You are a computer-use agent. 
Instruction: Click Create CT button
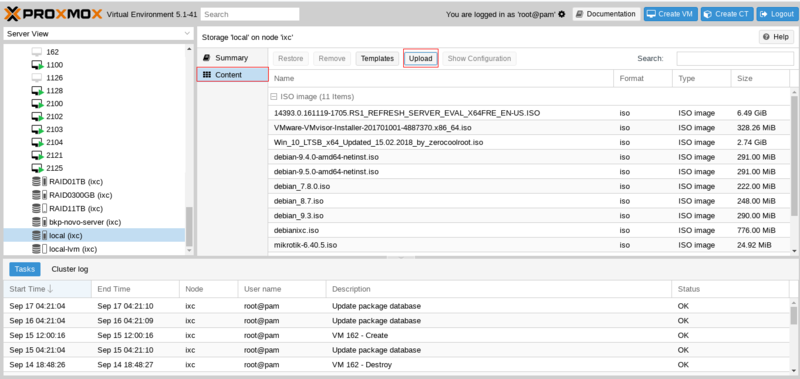click(x=727, y=14)
